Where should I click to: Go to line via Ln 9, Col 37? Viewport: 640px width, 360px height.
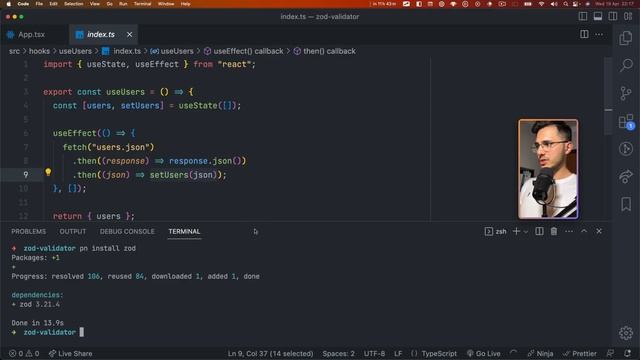point(270,353)
